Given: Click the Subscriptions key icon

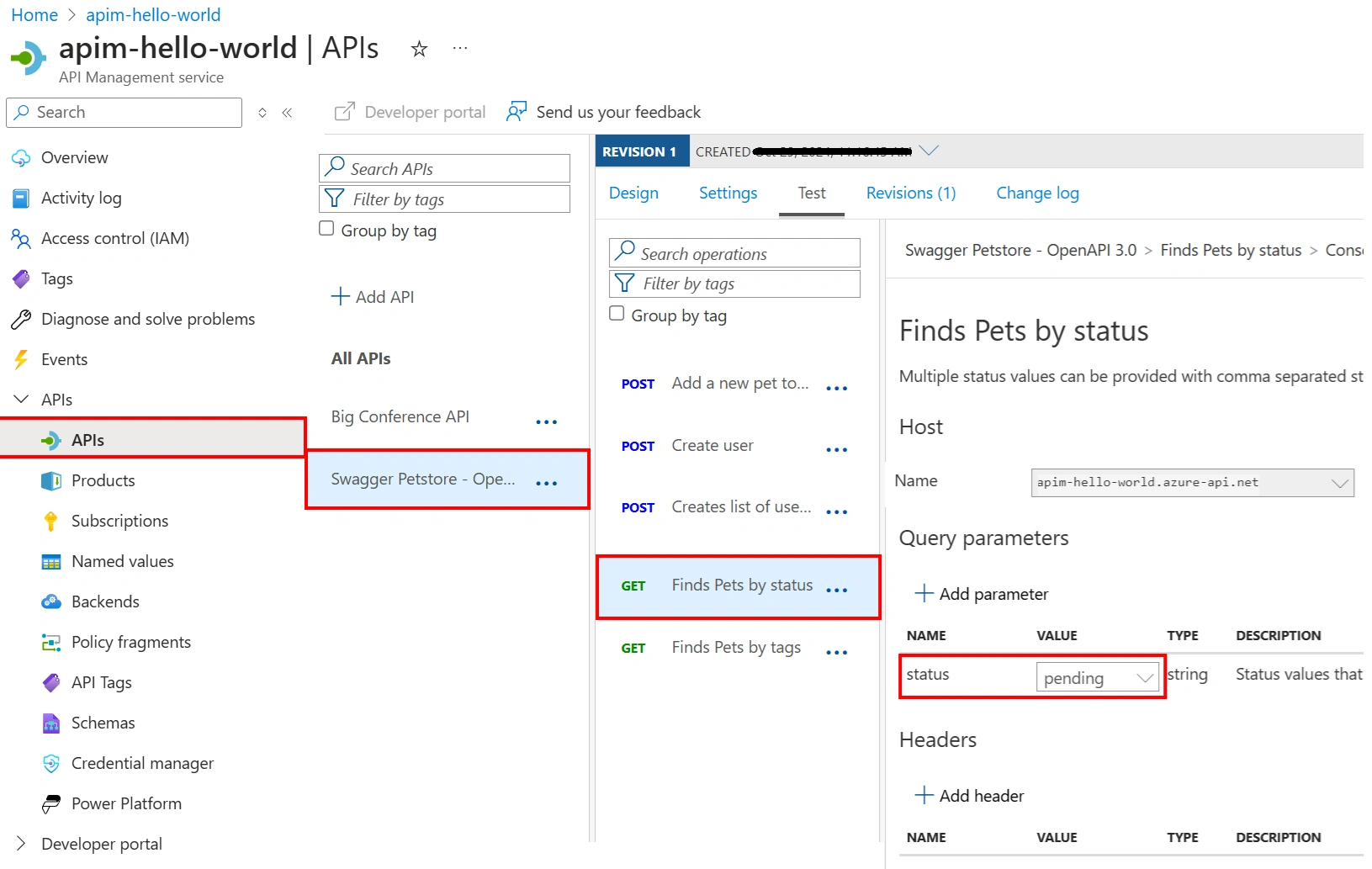Looking at the screenshot, I should (51, 522).
